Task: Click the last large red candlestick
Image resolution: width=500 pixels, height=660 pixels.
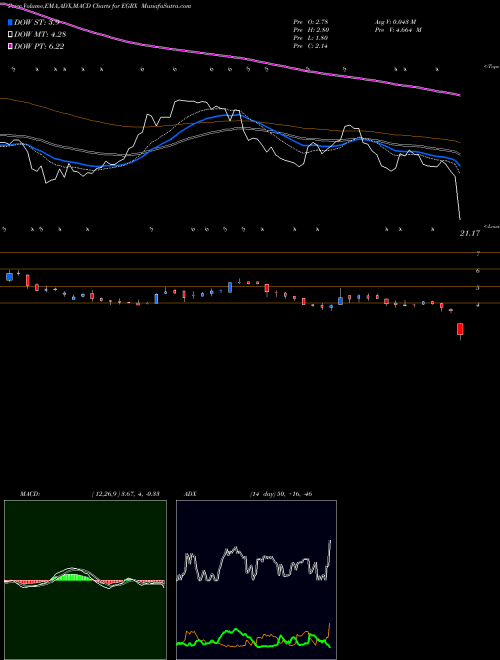Action: pos(460,330)
